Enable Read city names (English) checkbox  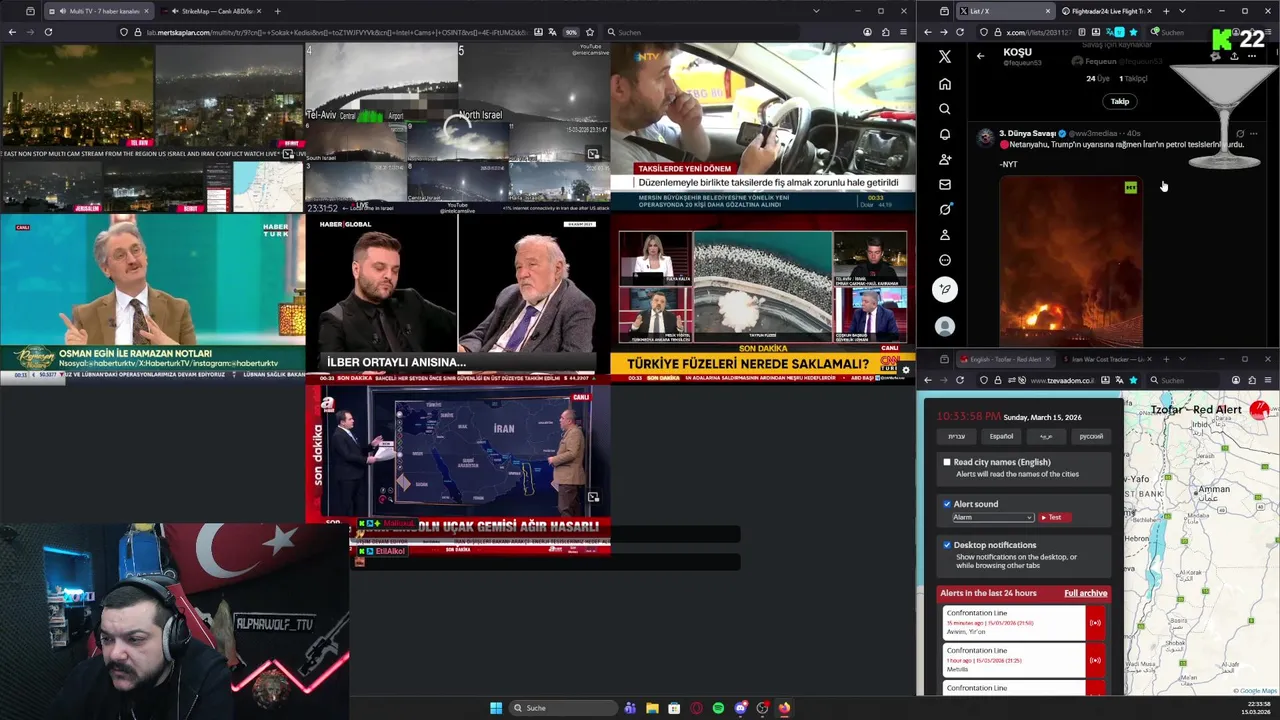coord(947,462)
